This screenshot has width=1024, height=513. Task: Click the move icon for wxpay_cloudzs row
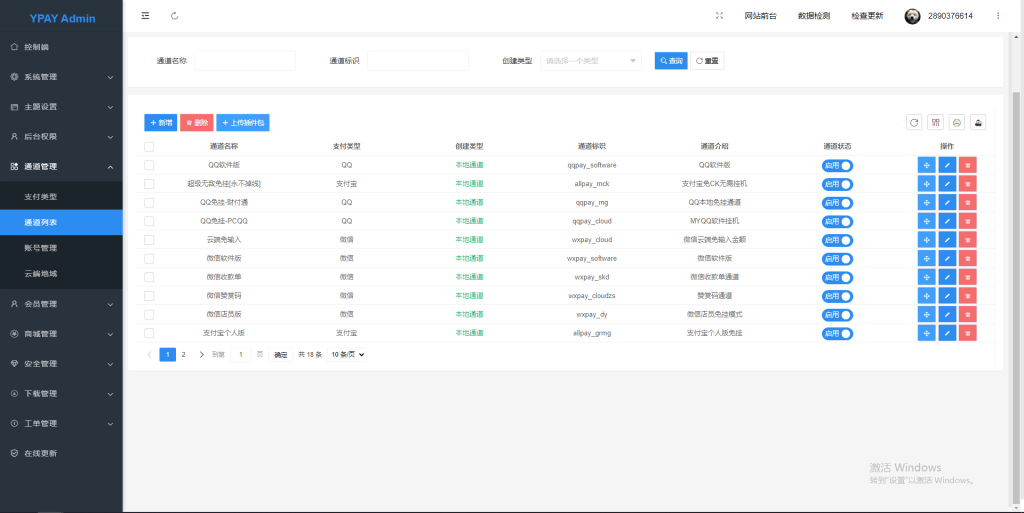click(x=926, y=296)
